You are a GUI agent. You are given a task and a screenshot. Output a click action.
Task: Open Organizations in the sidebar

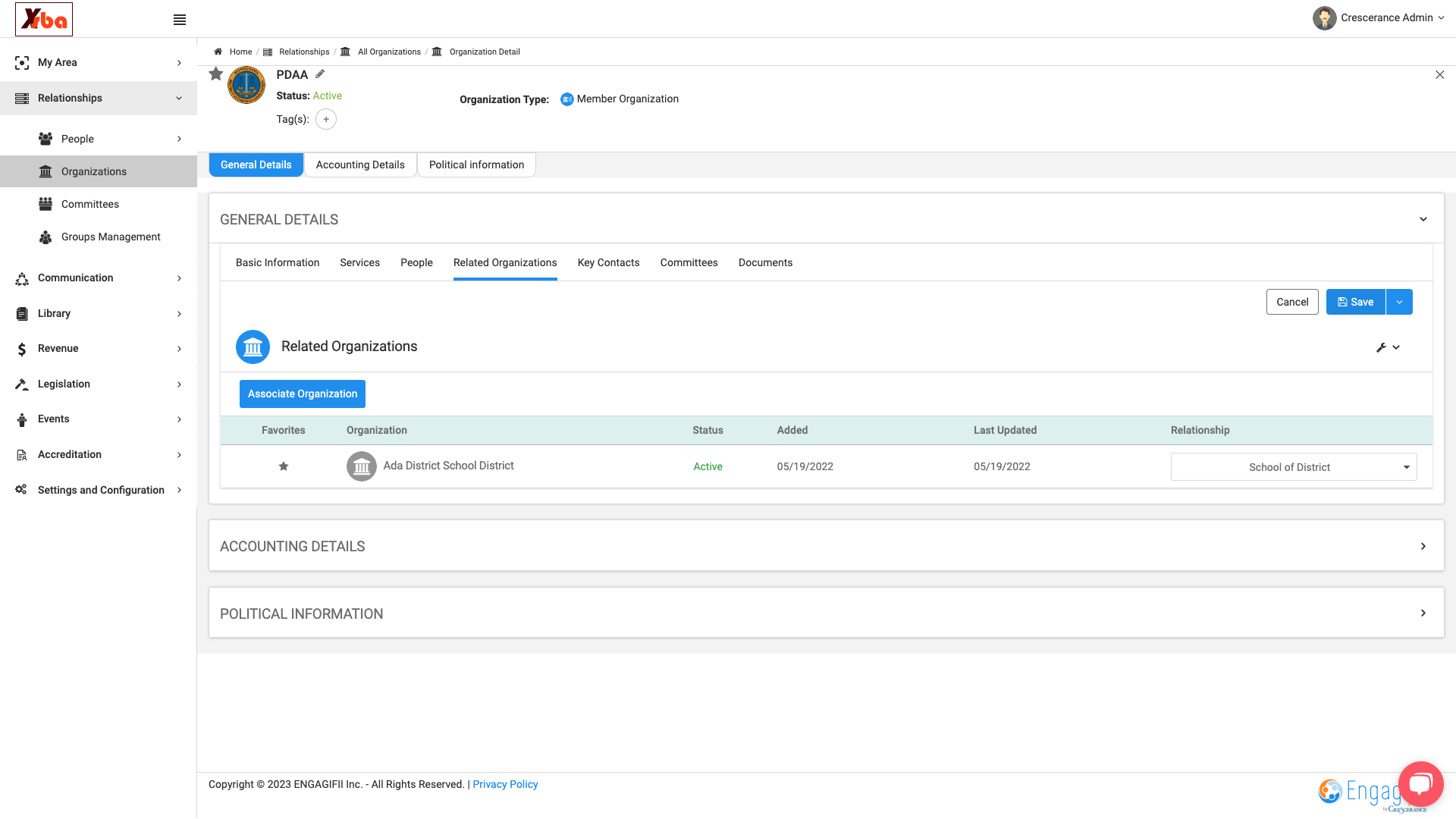tap(99, 171)
